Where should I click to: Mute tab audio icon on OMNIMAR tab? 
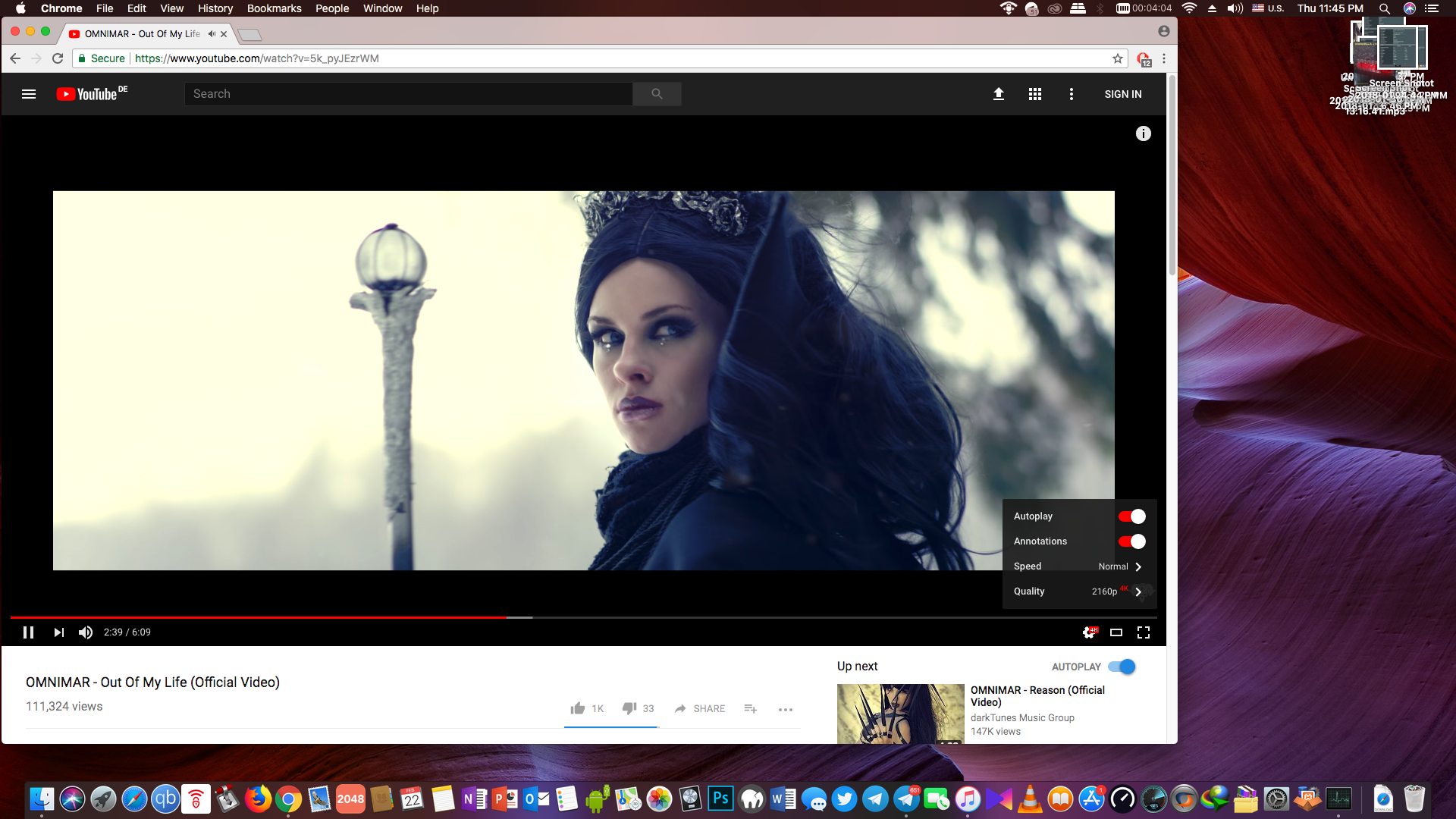[x=212, y=34]
